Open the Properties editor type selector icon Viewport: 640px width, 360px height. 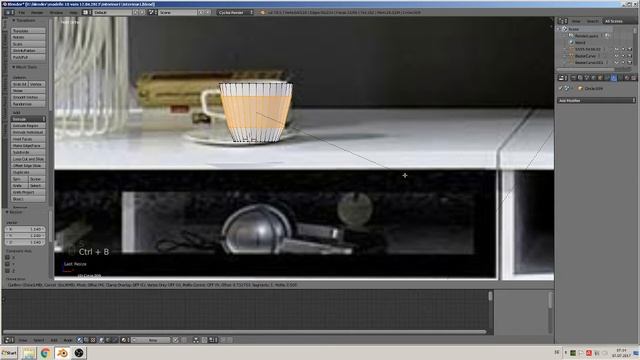tap(563, 78)
